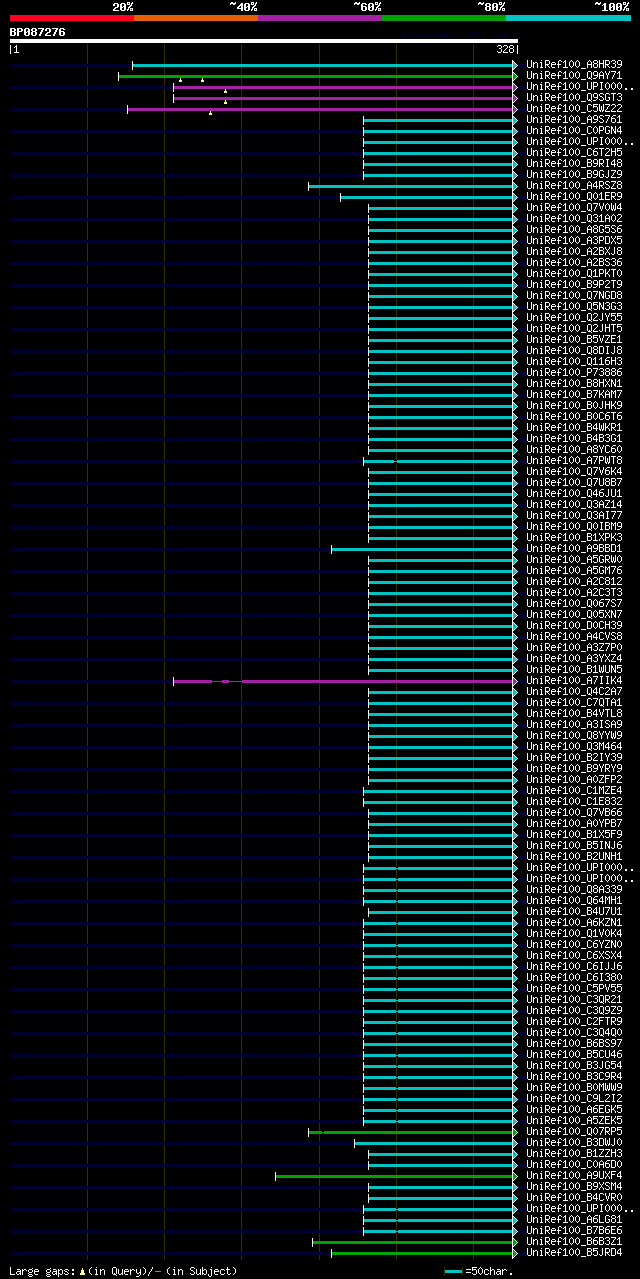The width and height of the screenshot is (640, 1279).
Task: Select the UniRef100_A7IIK4 label
Action: click(574, 680)
